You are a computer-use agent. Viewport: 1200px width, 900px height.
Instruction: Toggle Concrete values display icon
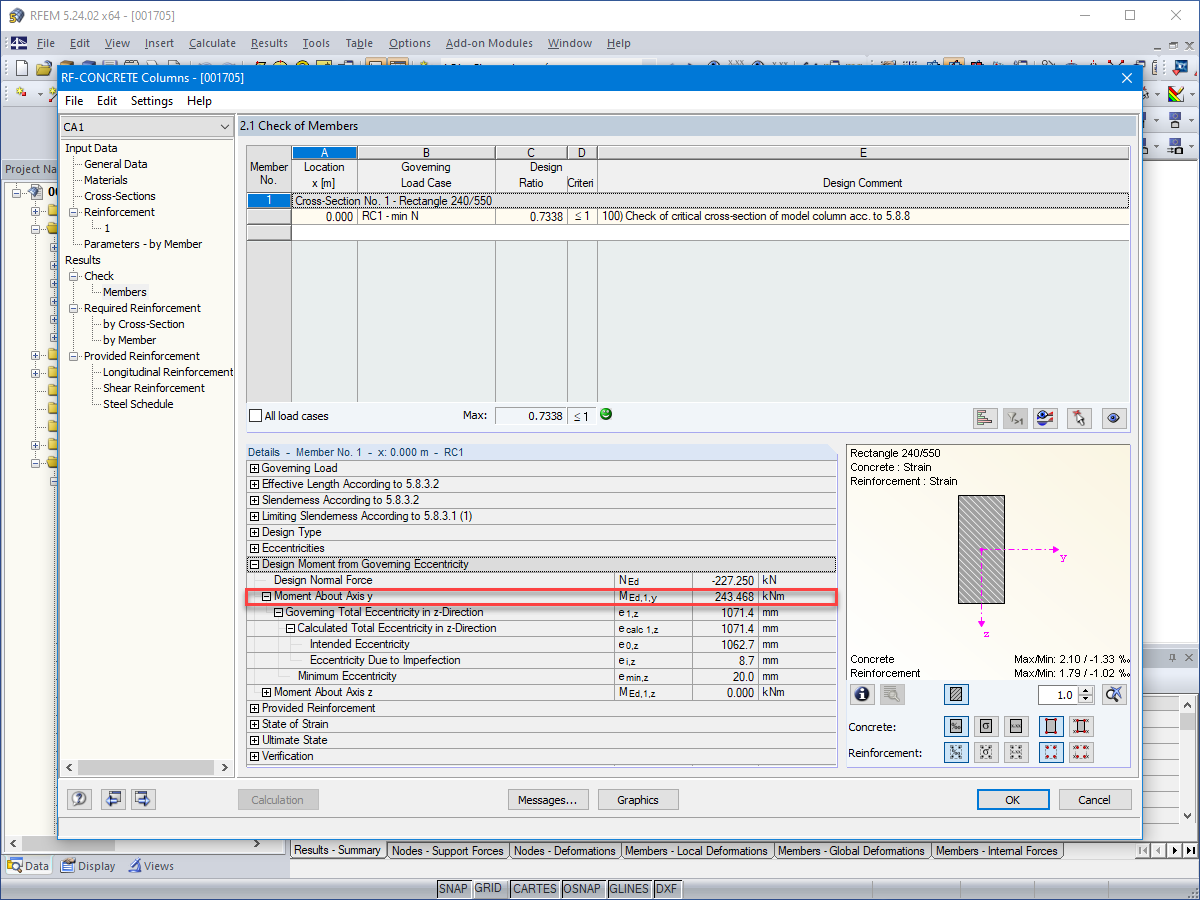pos(1081,727)
